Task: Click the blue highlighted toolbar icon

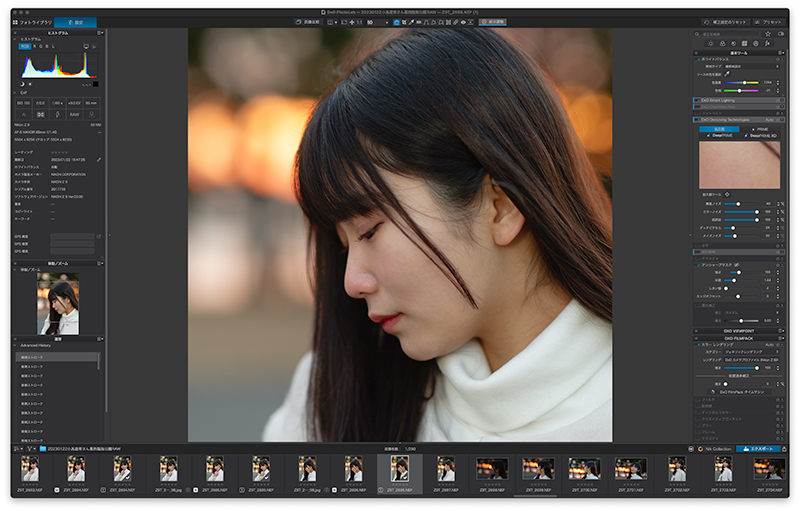Action: 396,22
